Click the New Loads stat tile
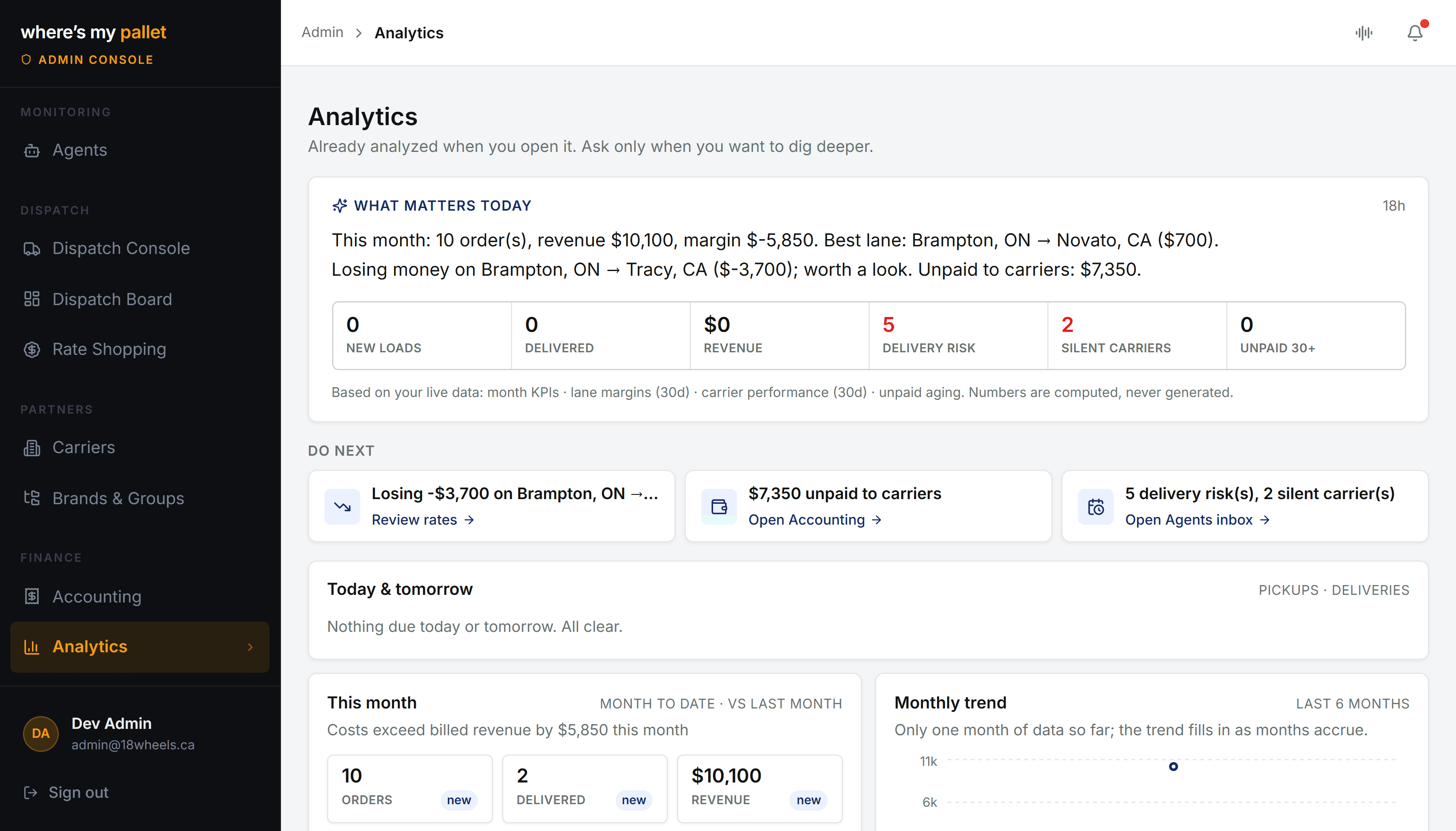The image size is (1456, 831). point(422,336)
